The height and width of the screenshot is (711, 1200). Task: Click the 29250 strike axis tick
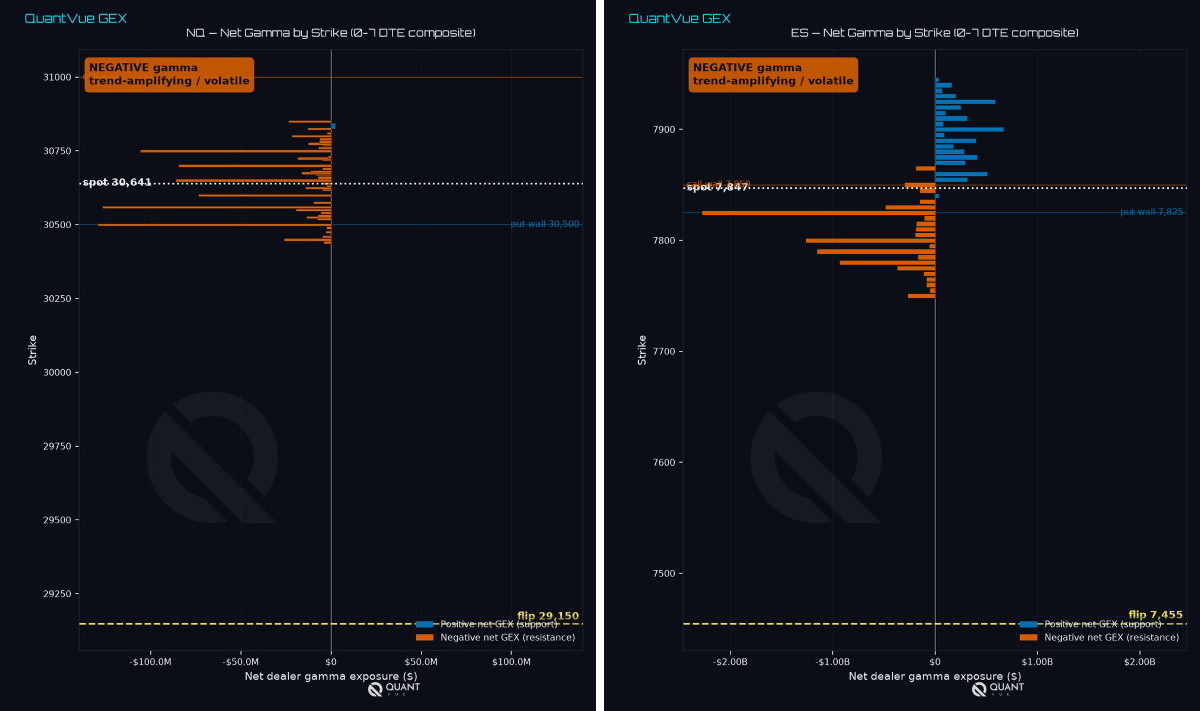point(58,594)
